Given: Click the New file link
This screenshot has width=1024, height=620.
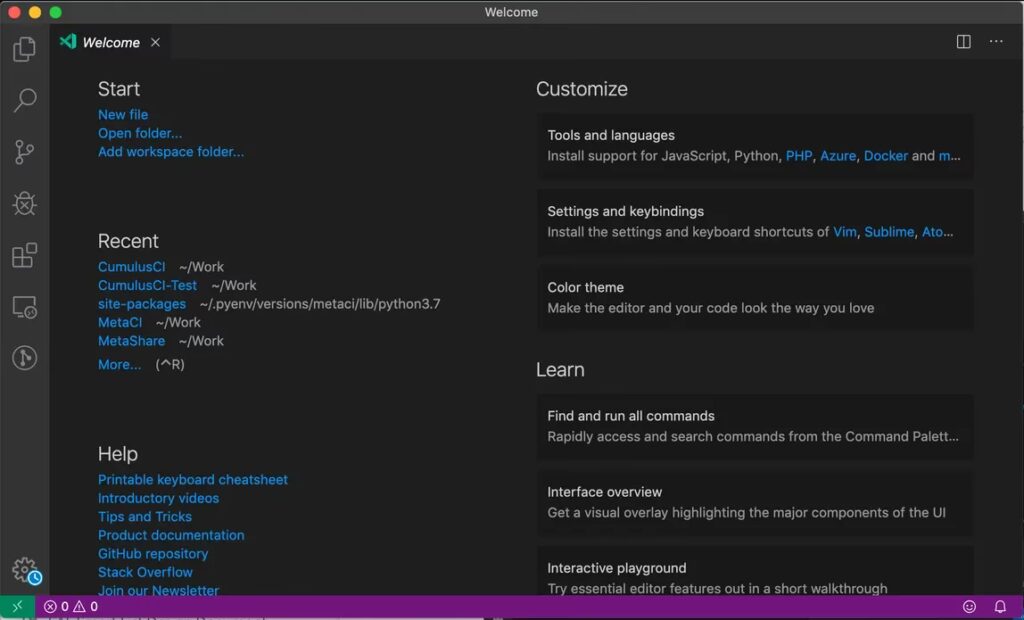Looking at the screenshot, I should 123,114.
